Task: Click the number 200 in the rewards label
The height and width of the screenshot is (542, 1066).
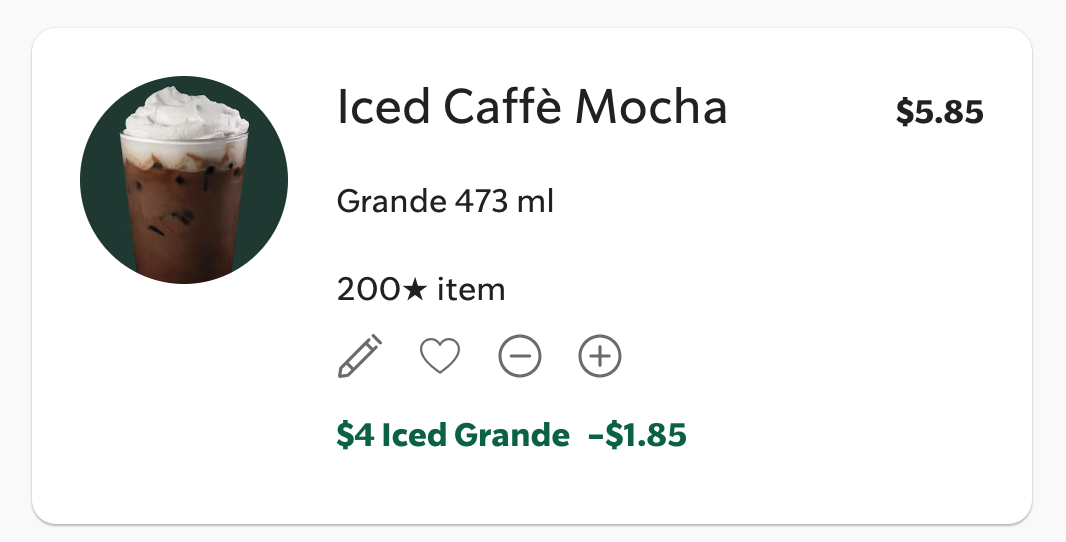Action: tap(368, 290)
